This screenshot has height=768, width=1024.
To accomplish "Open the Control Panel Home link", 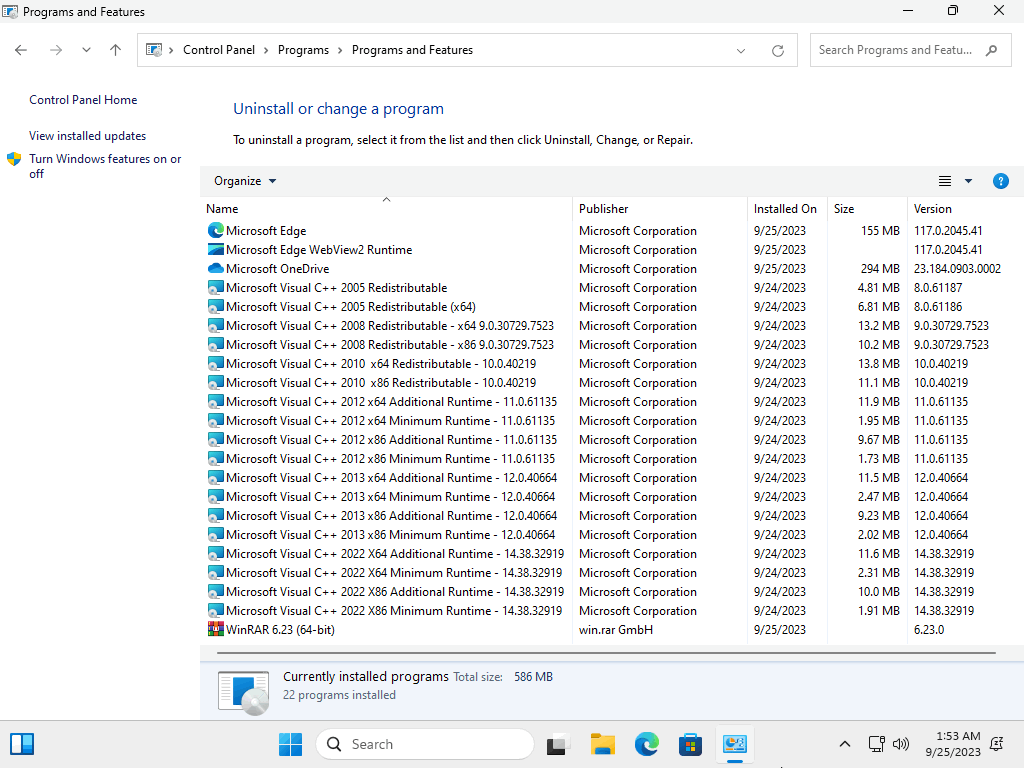I will coord(83,100).
